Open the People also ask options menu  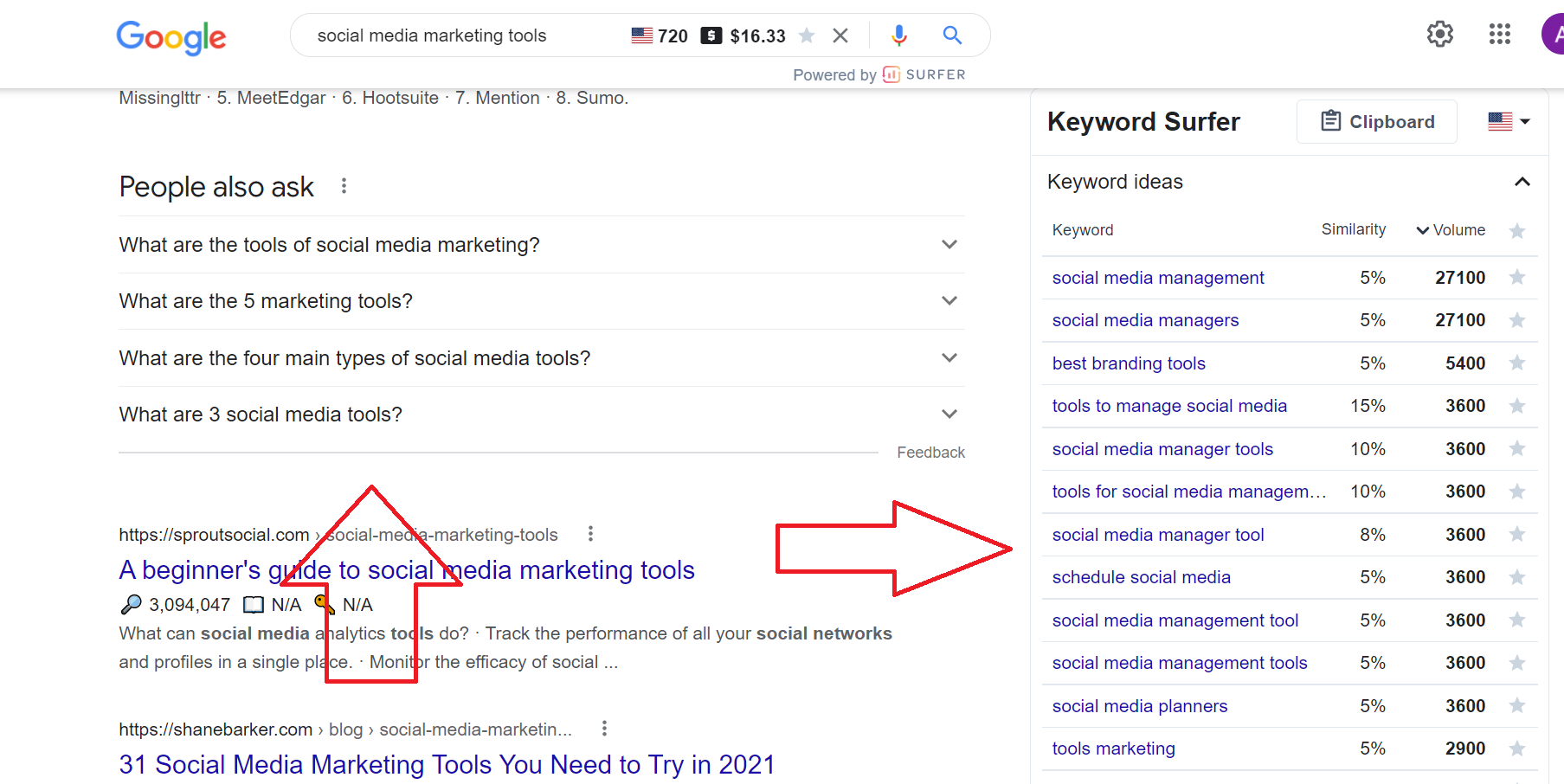(344, 186)
